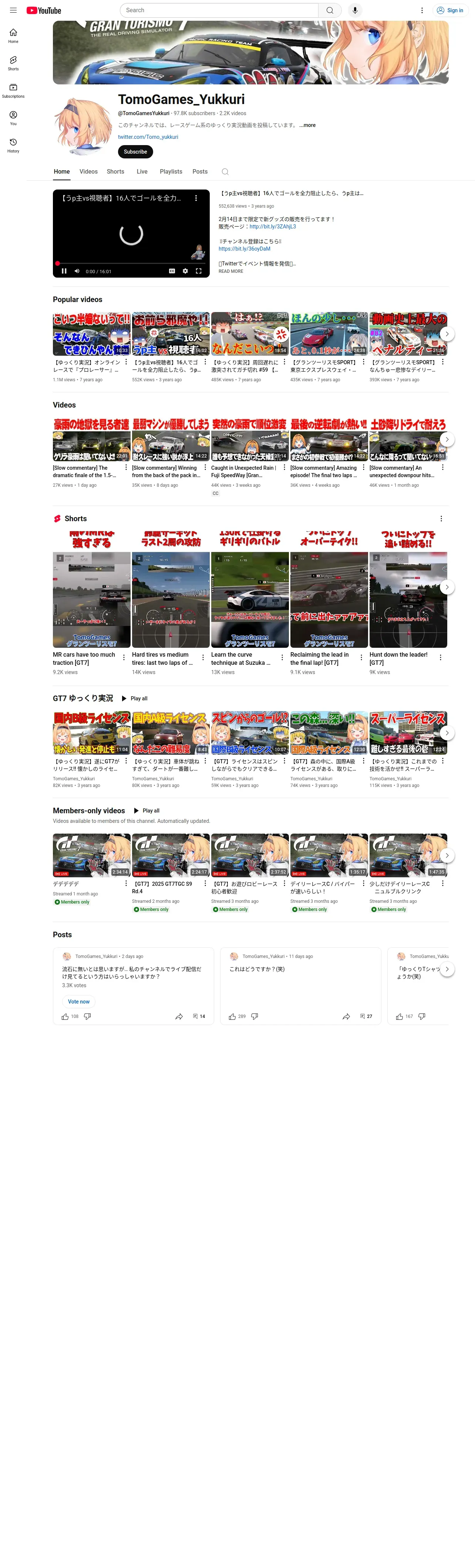This screenshot has height=1568, width=475.
Task: Open the 1.1M views popular video thumbnail
Action: [x=92, y=334]
